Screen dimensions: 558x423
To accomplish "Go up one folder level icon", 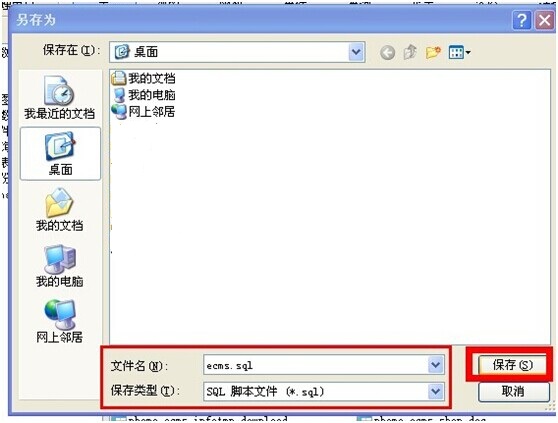I will [410, 52].
